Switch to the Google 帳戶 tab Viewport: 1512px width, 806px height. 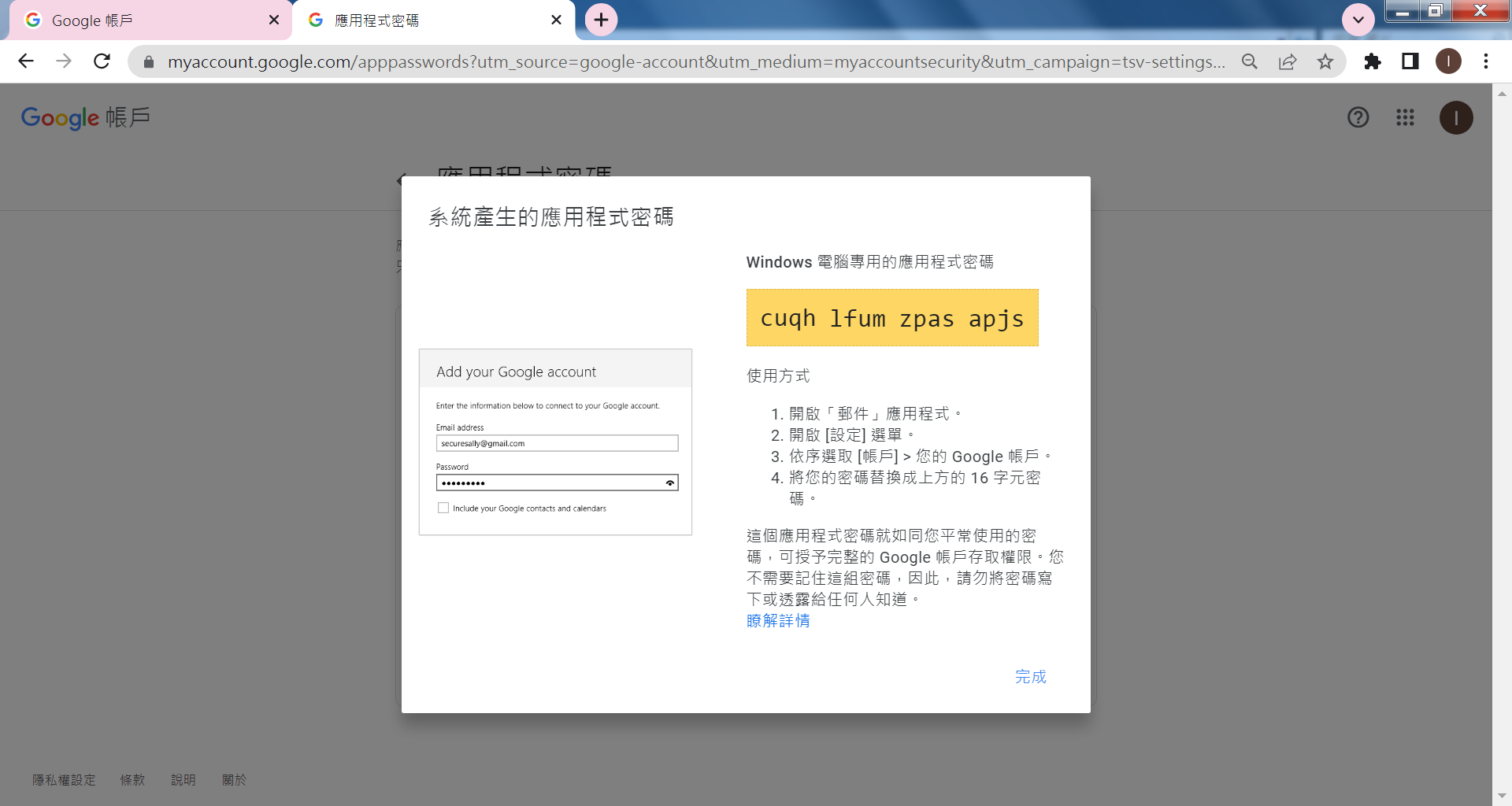[142, 20]
